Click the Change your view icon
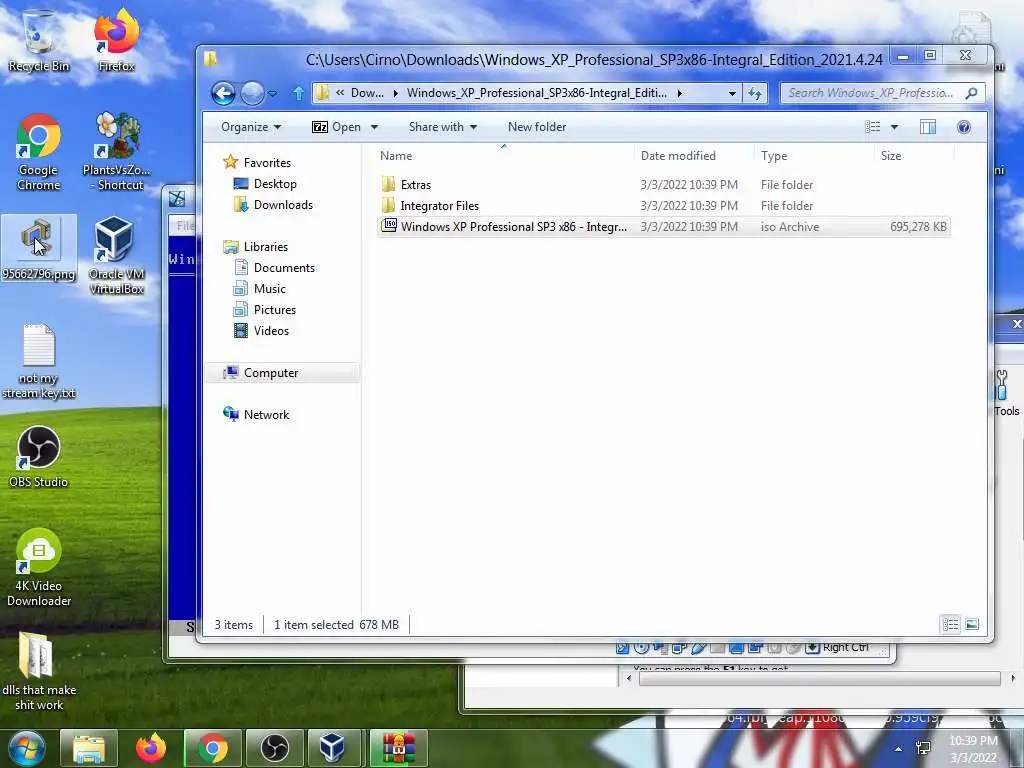Viewport: 1024px width, 768px height. pos(872,127)
